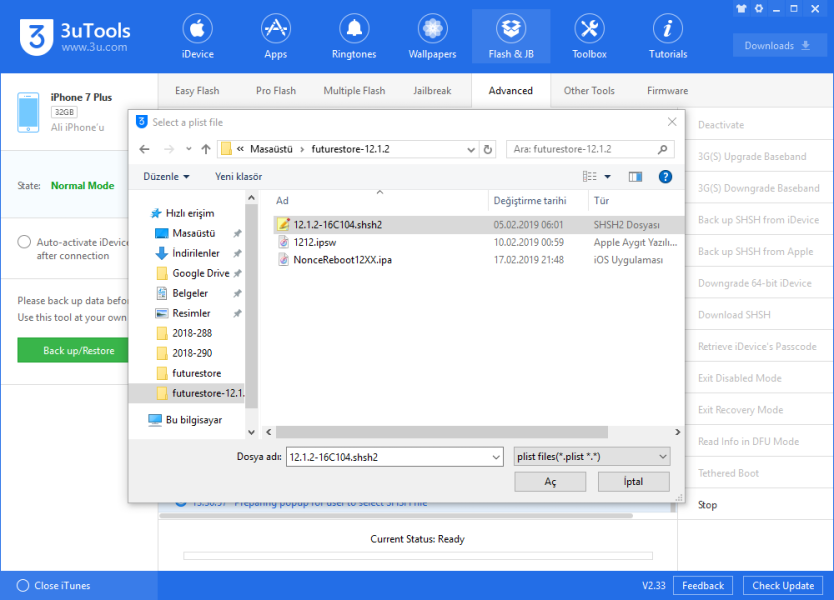This screenshot has width=834, height=600.
Task: Switch to the Firmware tab
Action: [x=667, y=91]
